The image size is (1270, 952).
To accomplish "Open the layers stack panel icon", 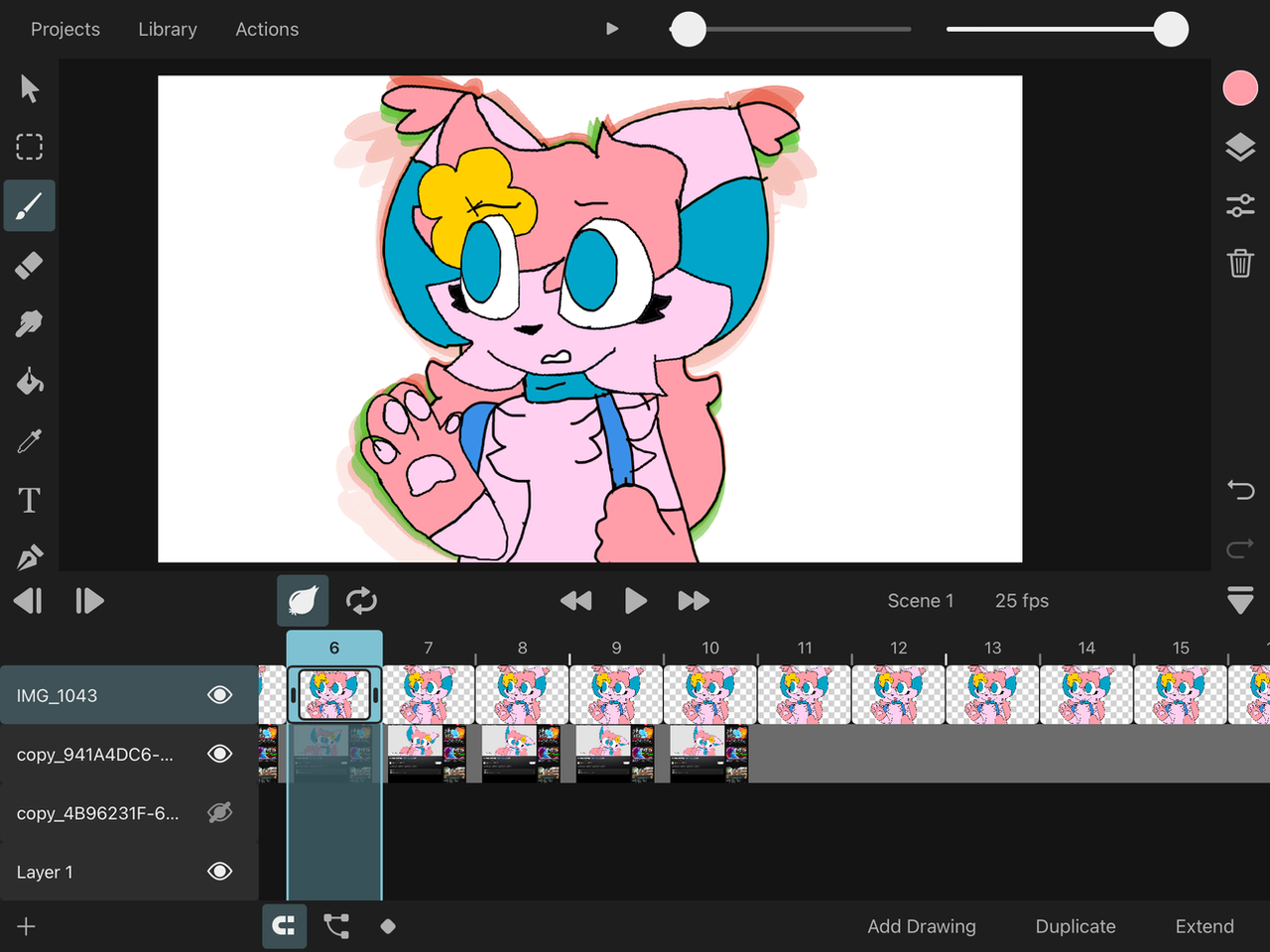I will (1240, 147).
